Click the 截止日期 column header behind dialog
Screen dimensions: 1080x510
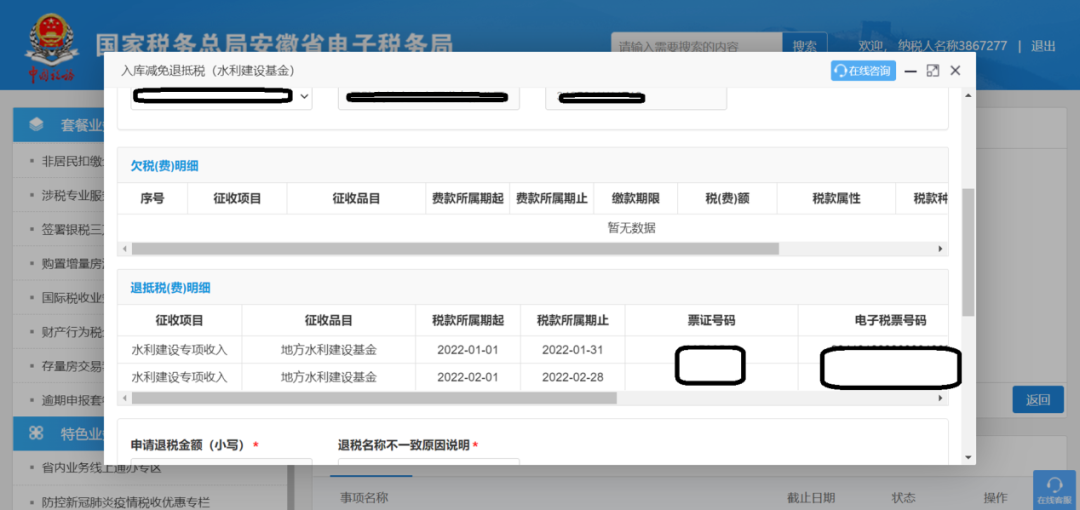(811, 498)
